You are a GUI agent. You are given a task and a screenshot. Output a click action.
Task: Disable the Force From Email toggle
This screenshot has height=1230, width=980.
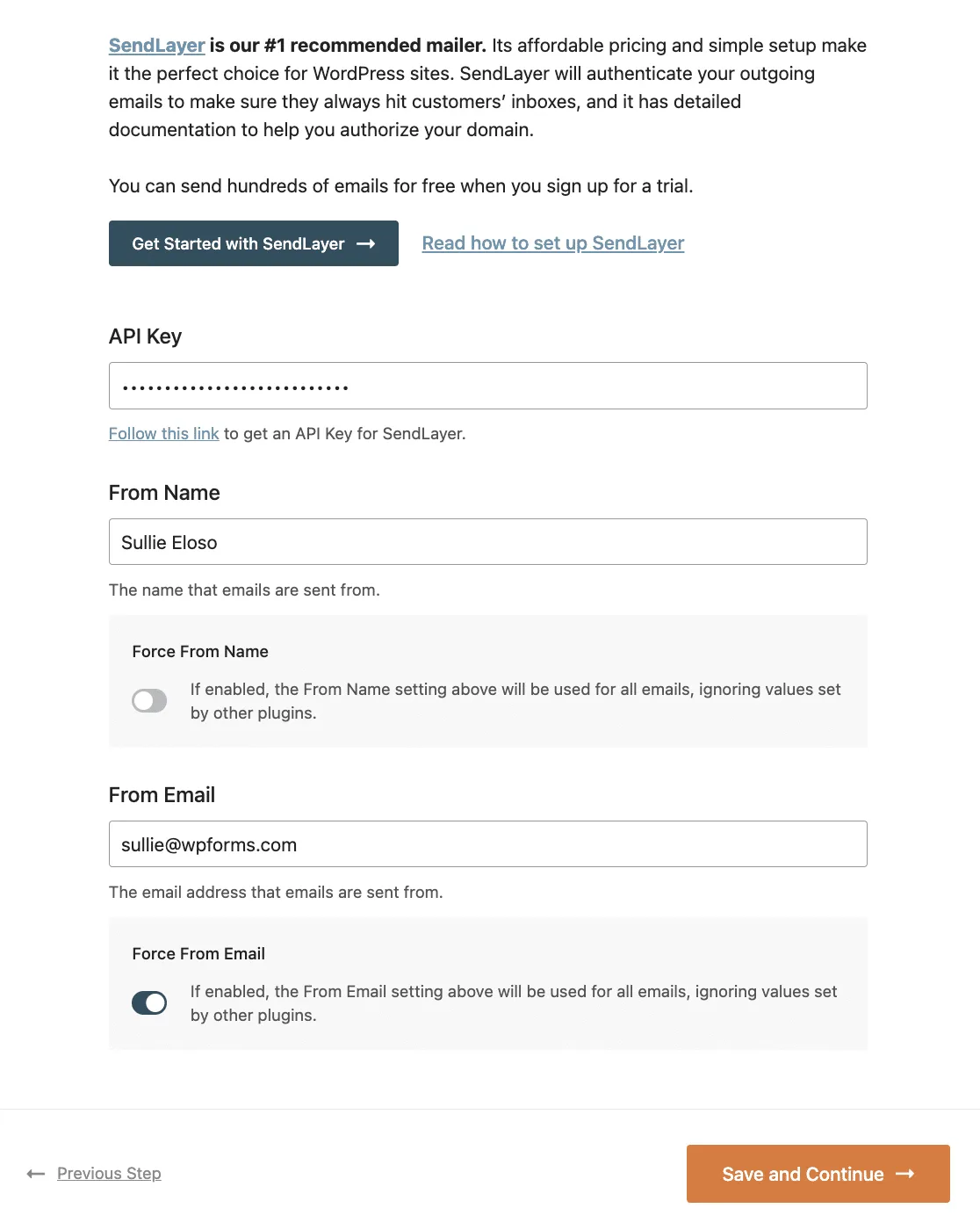149,1002
